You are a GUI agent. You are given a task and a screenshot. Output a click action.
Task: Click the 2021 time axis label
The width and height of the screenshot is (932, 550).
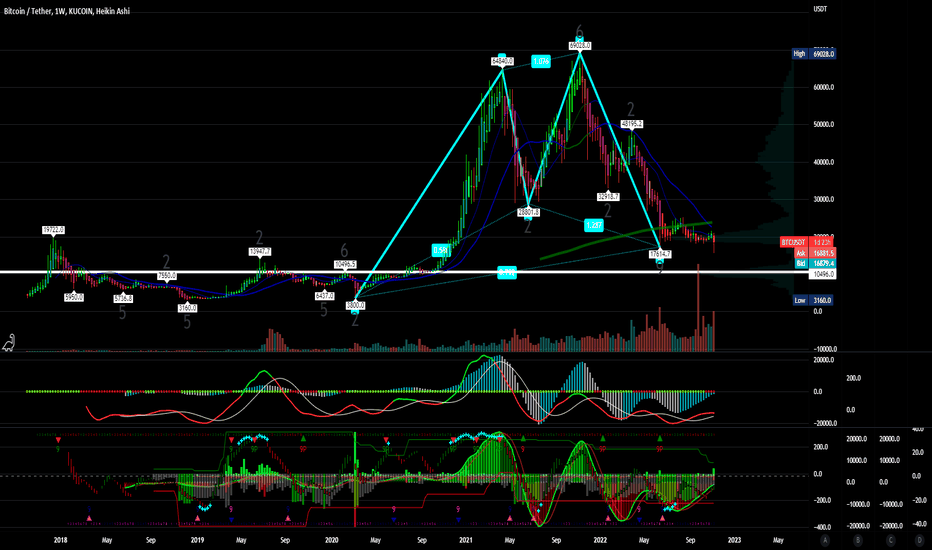[466, 540]
